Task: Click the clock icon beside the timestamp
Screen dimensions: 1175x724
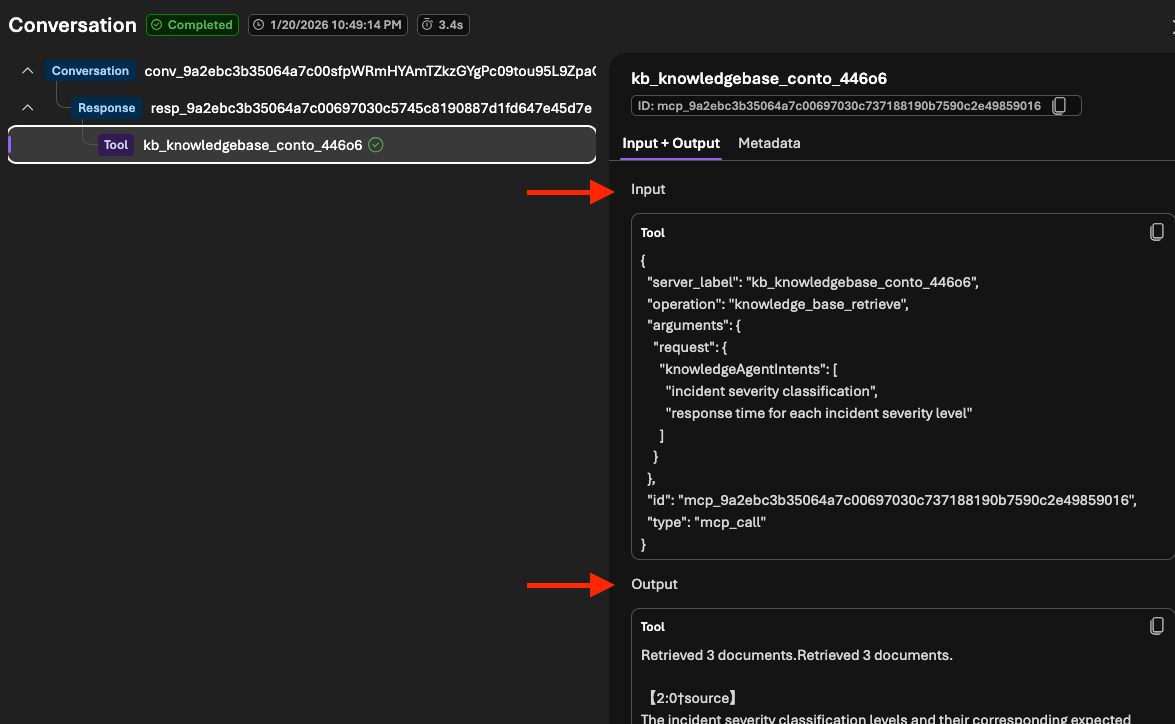Action: [x=258, y=25]
